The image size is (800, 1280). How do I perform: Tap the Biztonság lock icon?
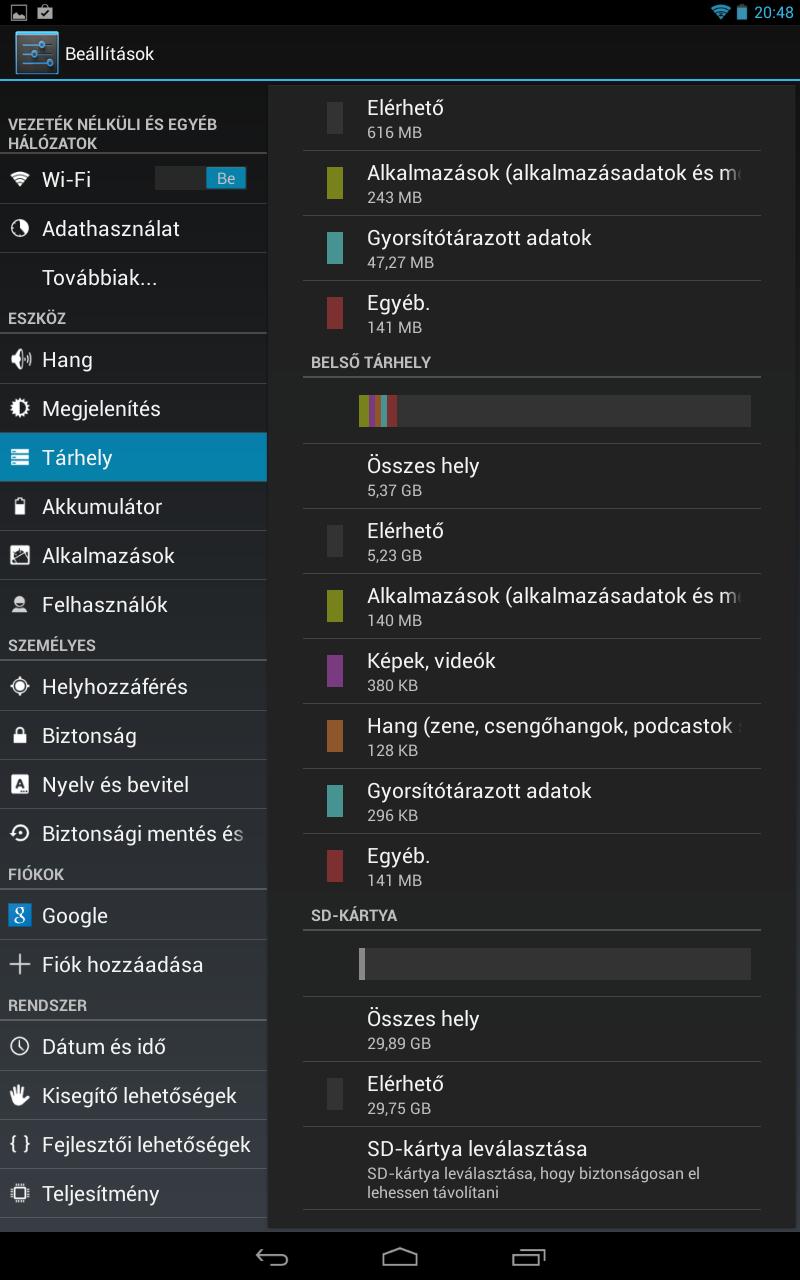[x=19, y=735]
